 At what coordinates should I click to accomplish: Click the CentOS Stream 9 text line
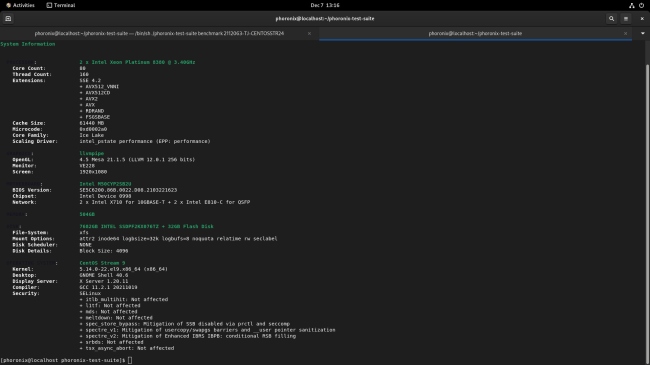point(102,263)
